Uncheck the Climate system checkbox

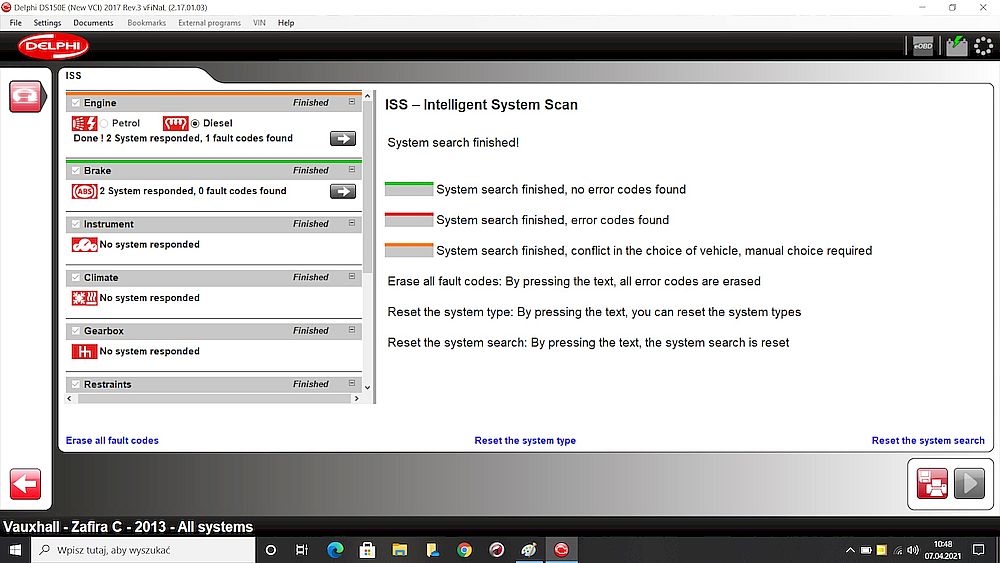(x=74, y=277)
